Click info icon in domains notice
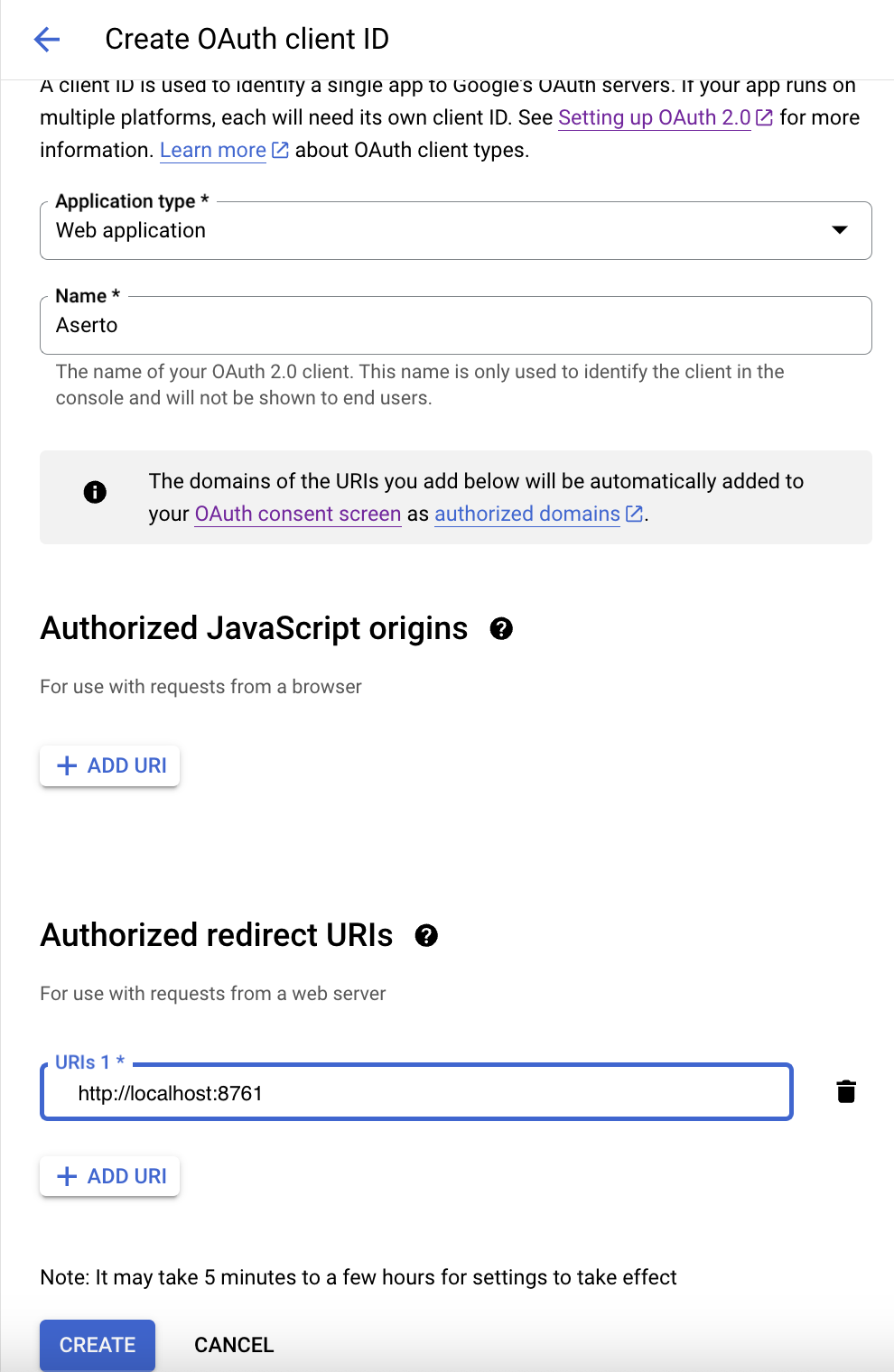 pyautogui.click(x=95, y=492)
